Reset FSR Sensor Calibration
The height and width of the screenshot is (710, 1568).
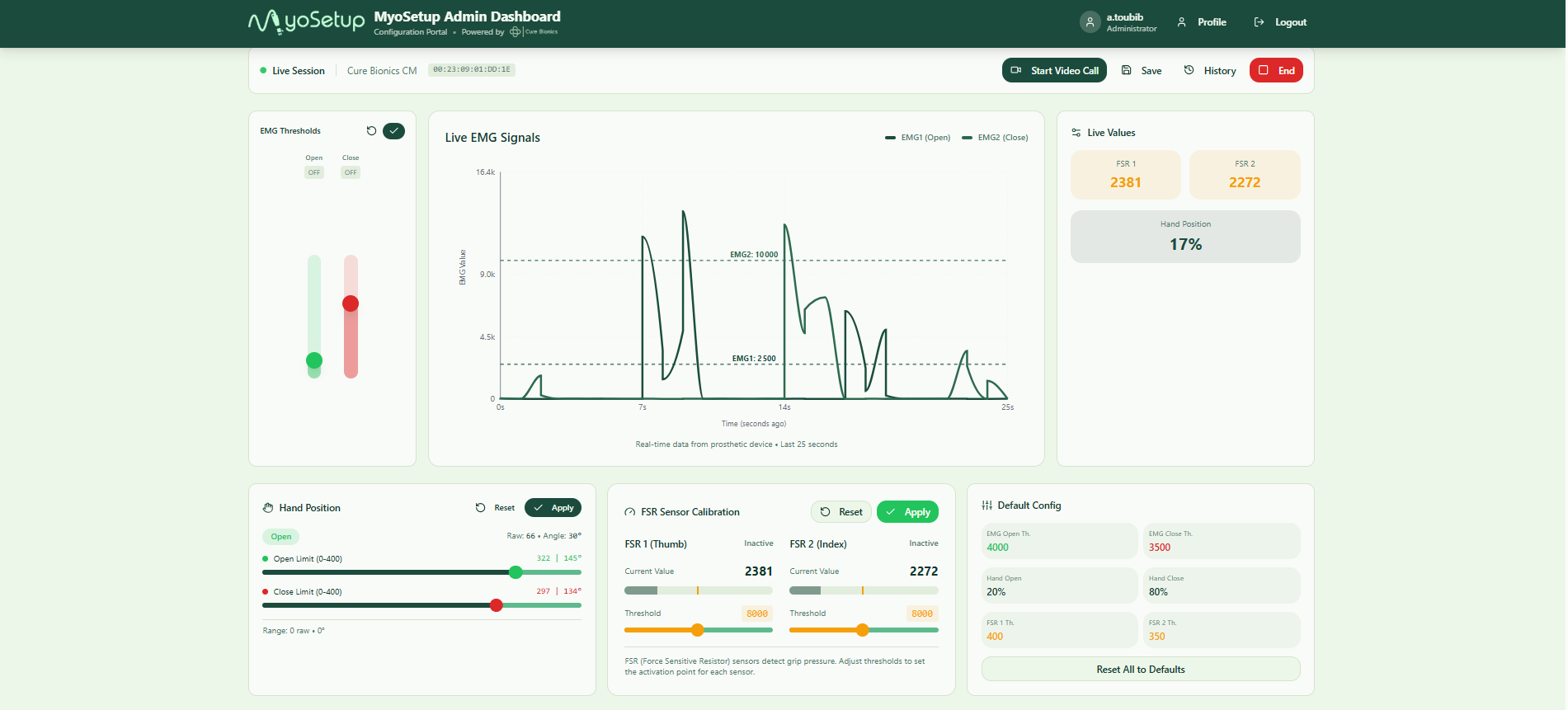point(841,512)
